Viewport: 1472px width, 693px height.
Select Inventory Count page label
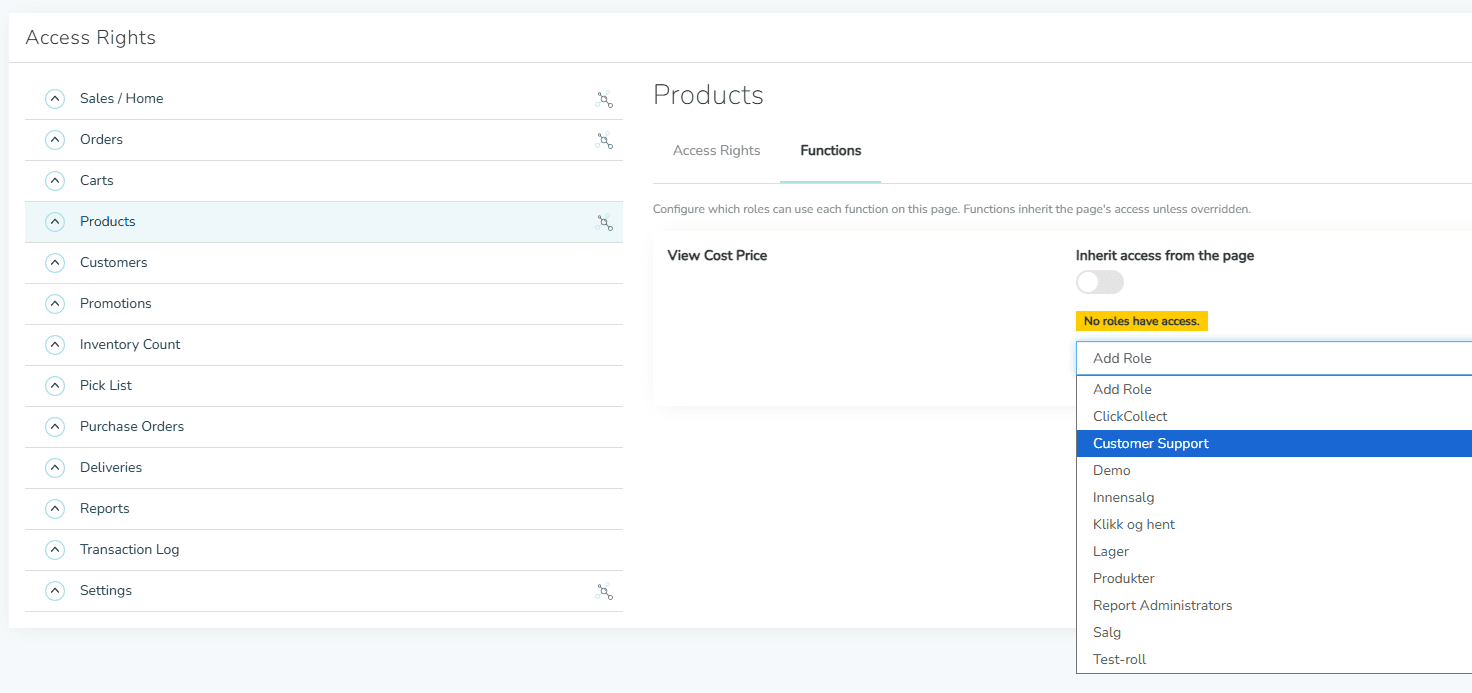click(130, 345)
